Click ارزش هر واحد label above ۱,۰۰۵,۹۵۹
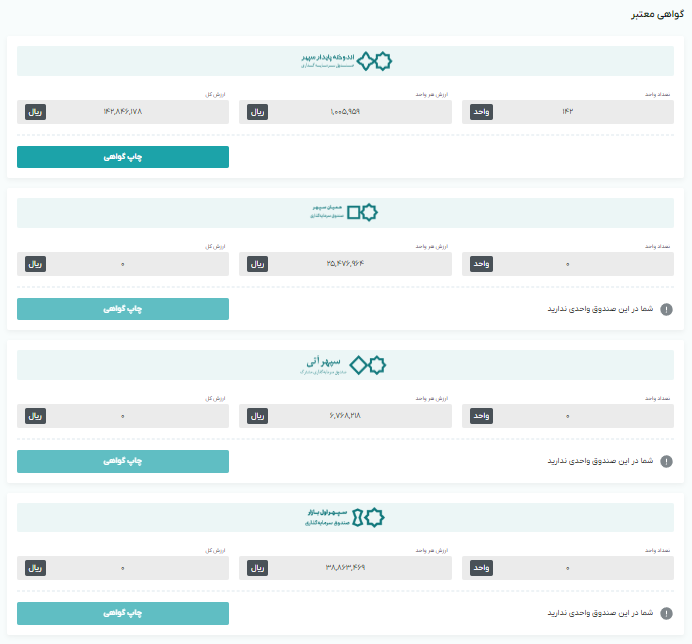 [432, 94]
